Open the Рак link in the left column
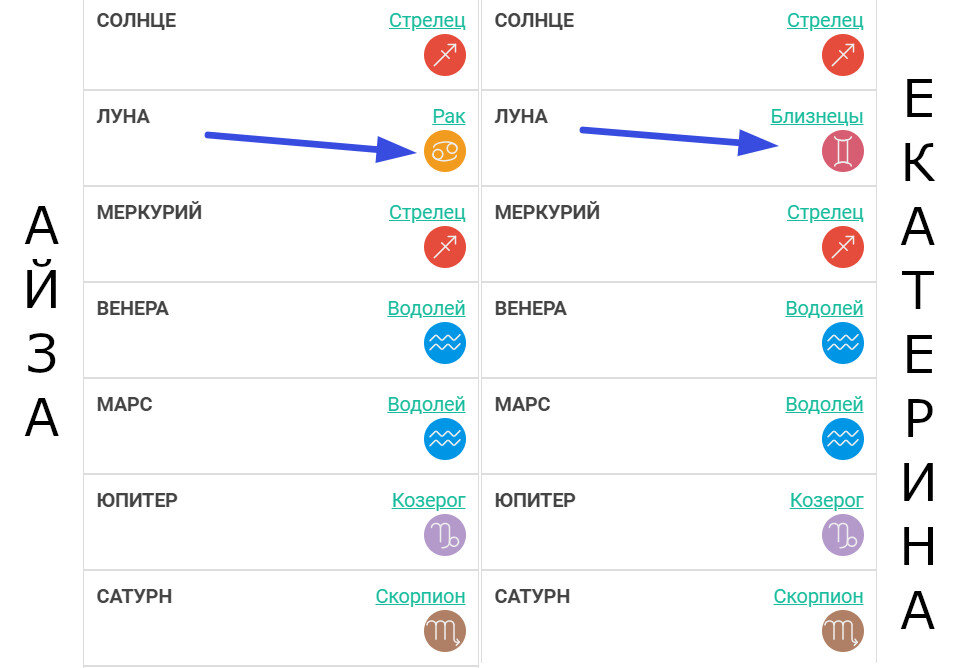Image resolution: width=960 pixels, height=668 pixels. 449,116
